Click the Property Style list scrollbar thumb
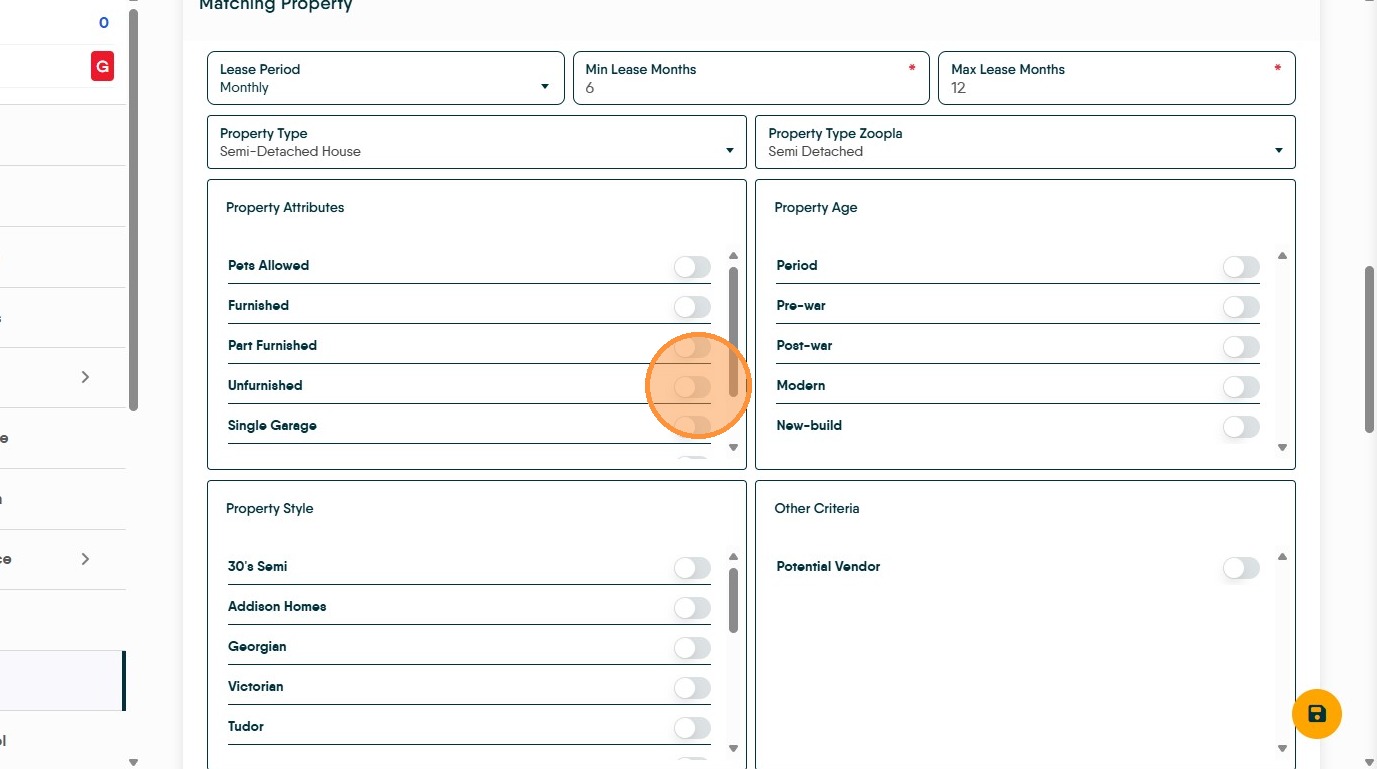 [733, 600]
